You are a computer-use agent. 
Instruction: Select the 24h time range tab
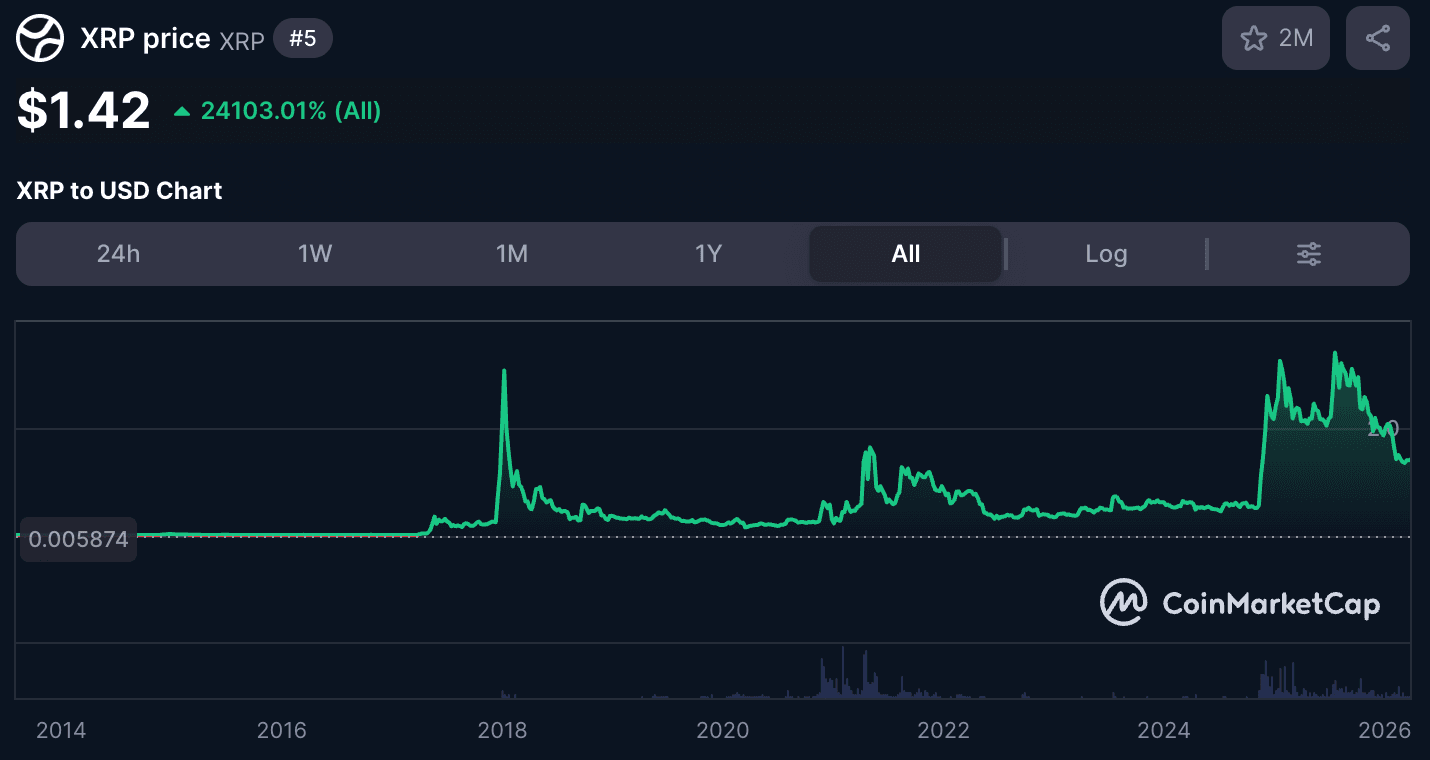118,254
